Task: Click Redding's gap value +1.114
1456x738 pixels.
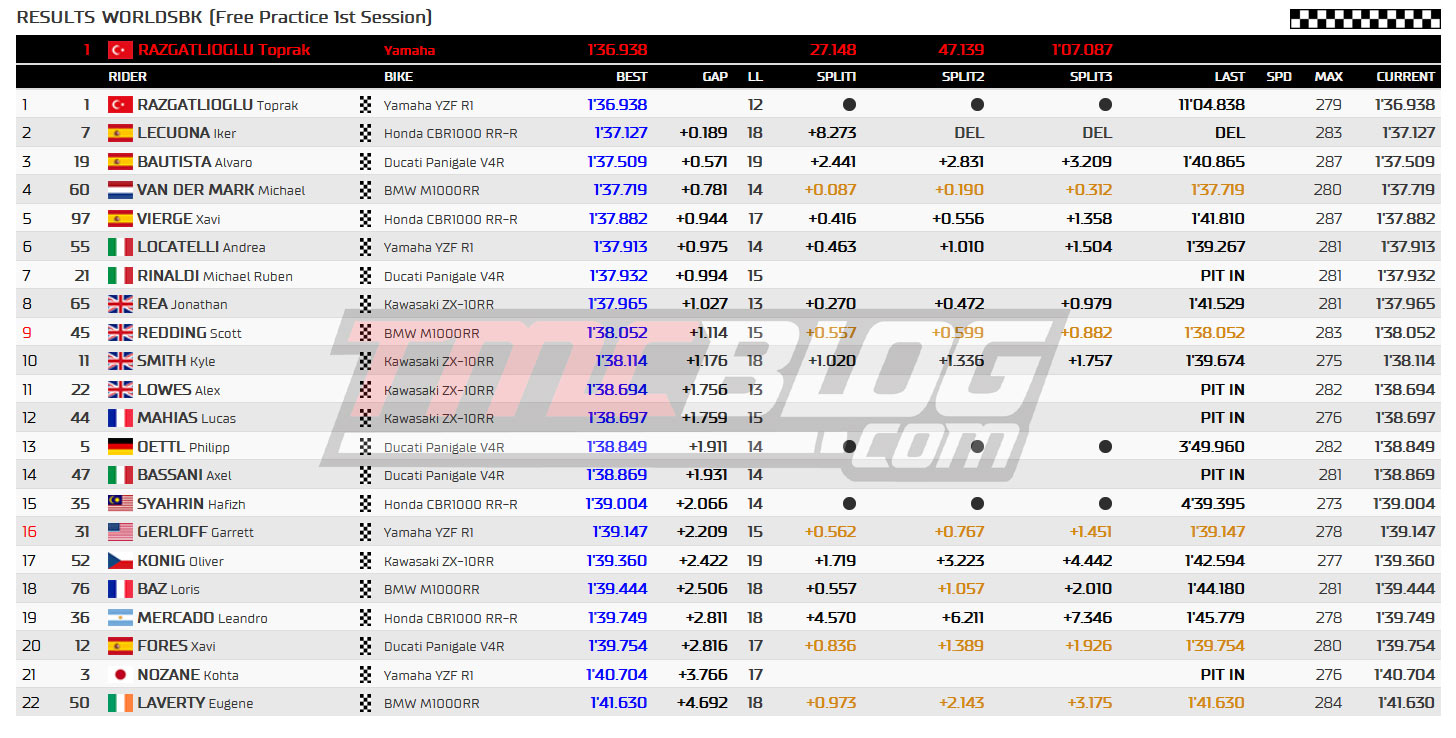Action: (708, 333)
